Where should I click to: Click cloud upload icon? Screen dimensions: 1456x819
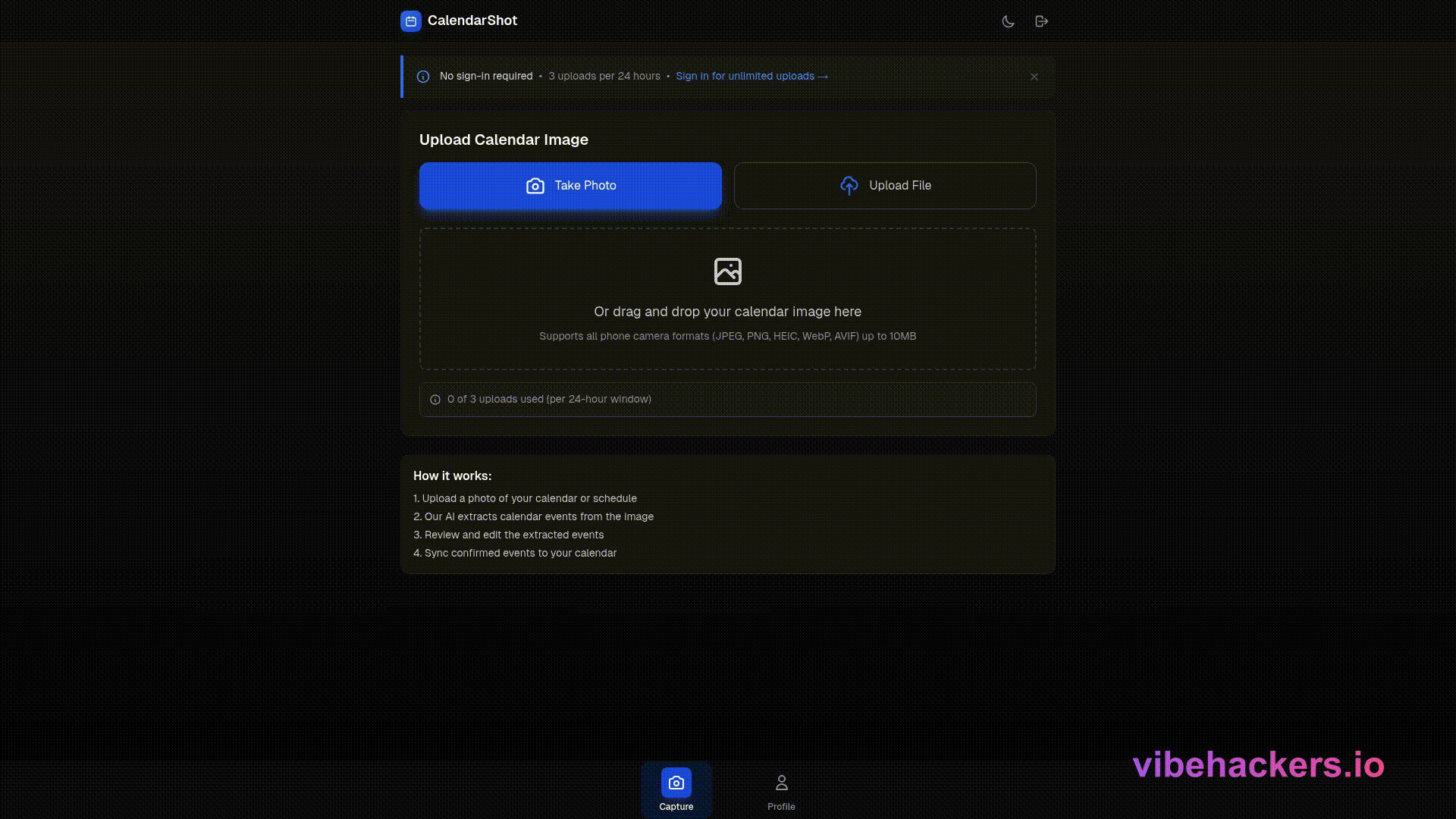[849, 186]
